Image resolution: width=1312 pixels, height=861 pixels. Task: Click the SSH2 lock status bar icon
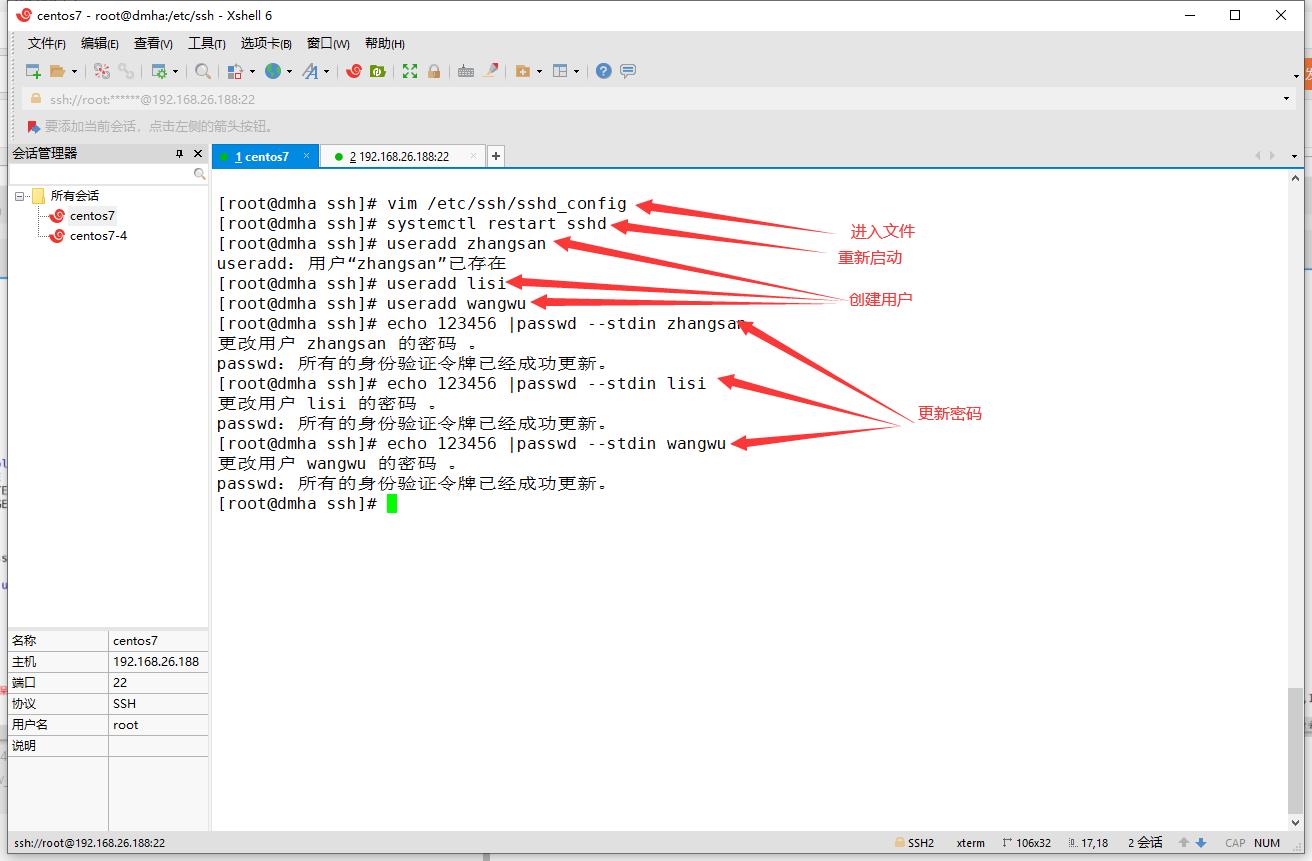coord(900,843)
